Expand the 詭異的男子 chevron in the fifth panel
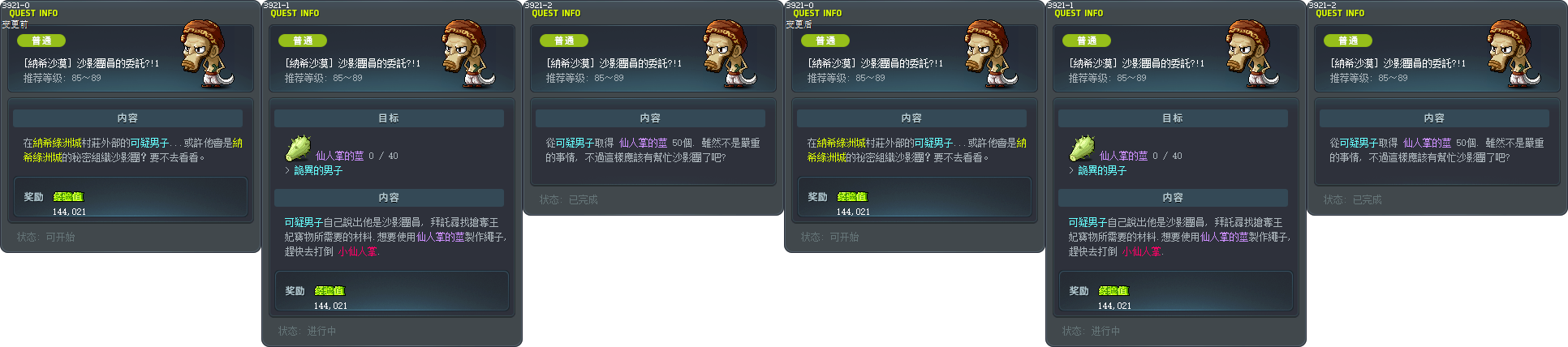This screenshot has height=347, width=1568. click(1071, 170)
